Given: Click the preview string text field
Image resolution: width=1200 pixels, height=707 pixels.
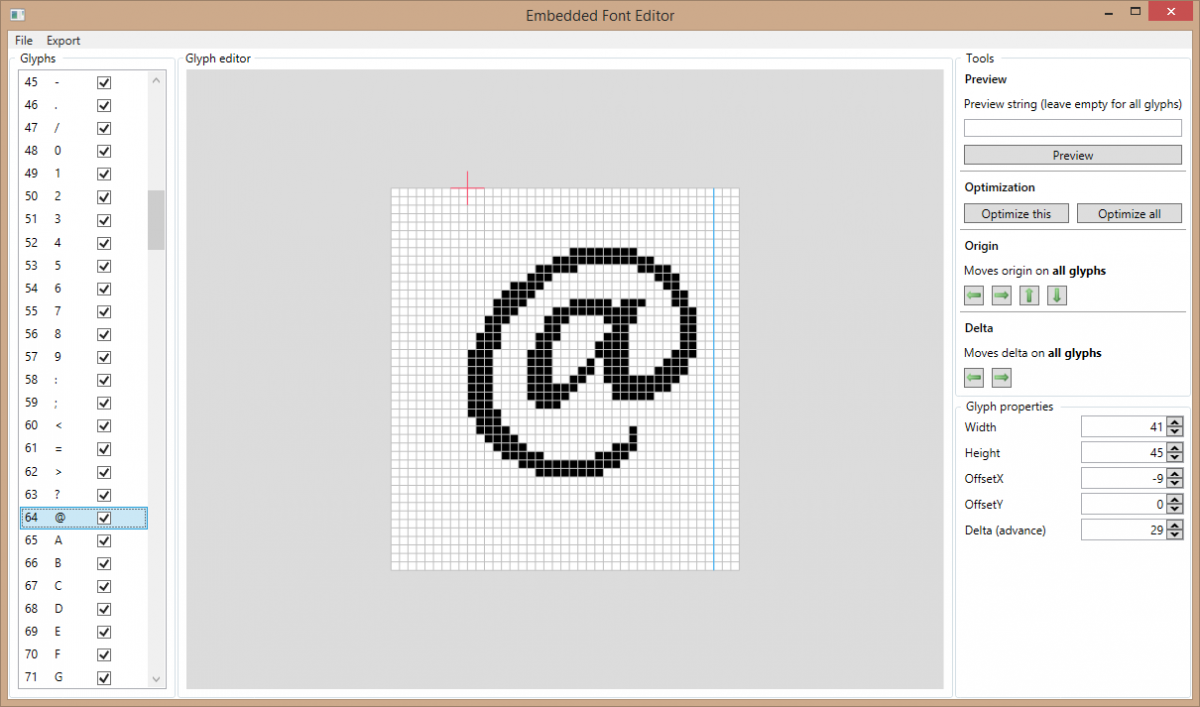Looking at the screenshot, I should [1072, 127].
